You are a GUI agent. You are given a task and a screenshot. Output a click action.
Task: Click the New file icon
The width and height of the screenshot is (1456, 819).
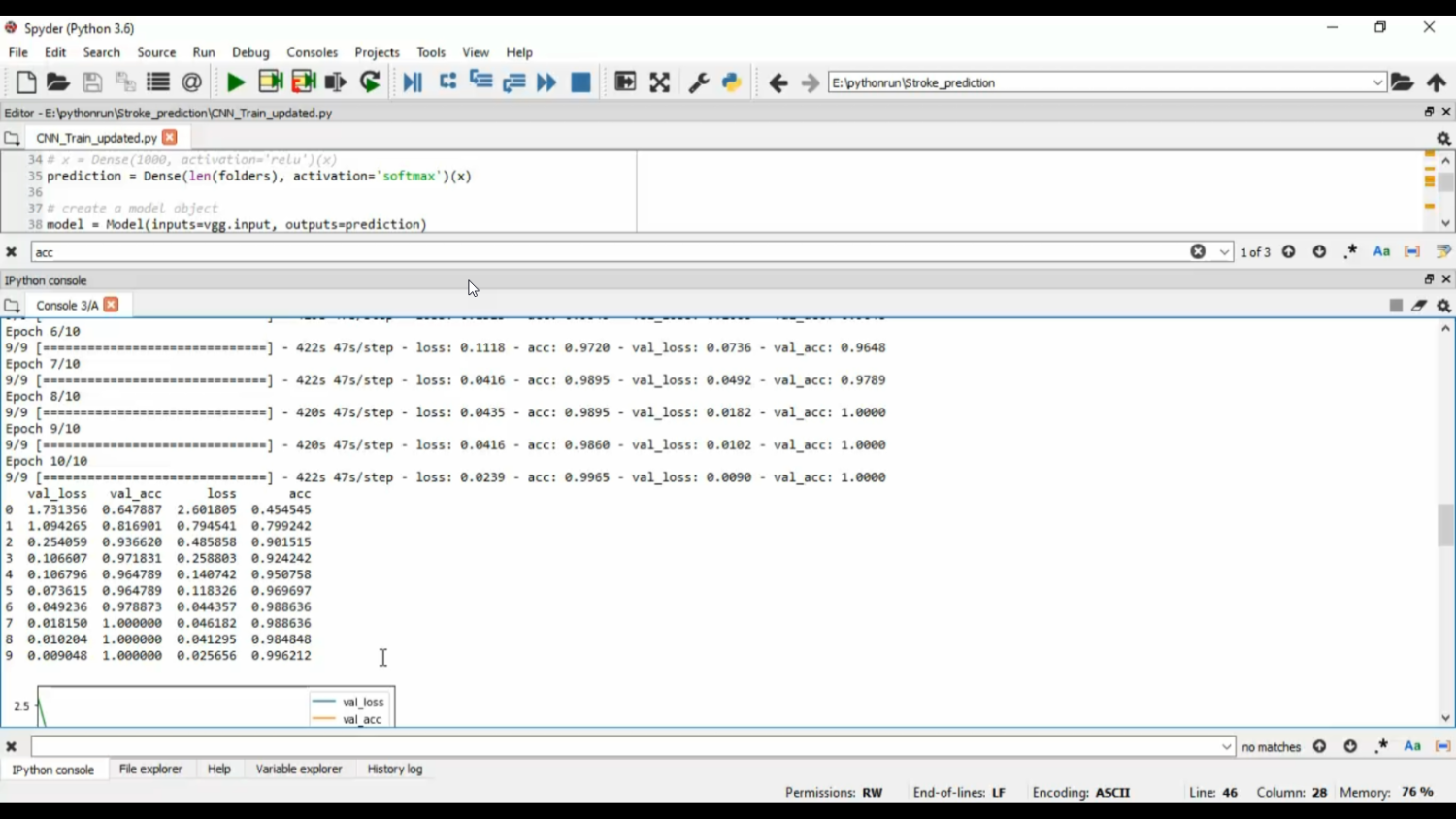[x=26, y=82]
